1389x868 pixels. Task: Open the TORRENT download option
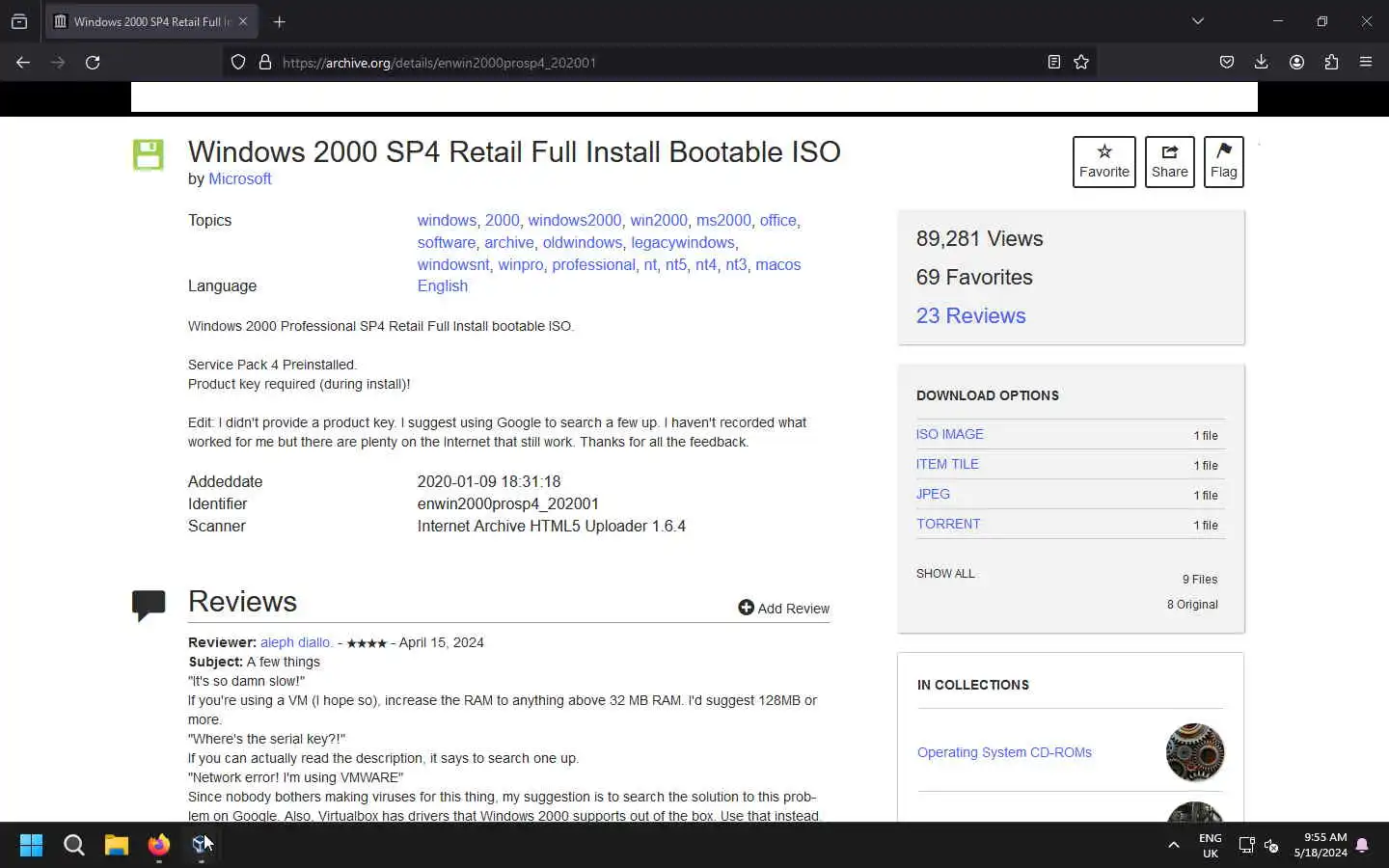[x=948, y=524]
